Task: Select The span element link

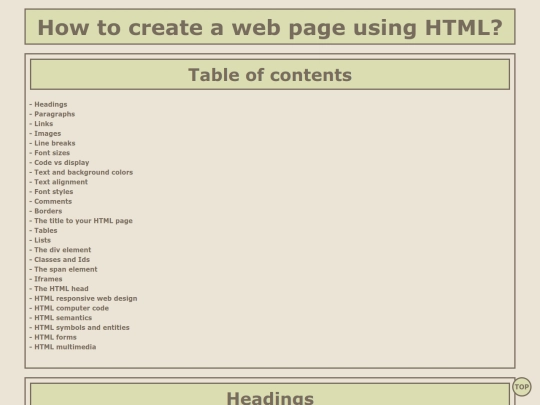Action: (x=66, y=269)
